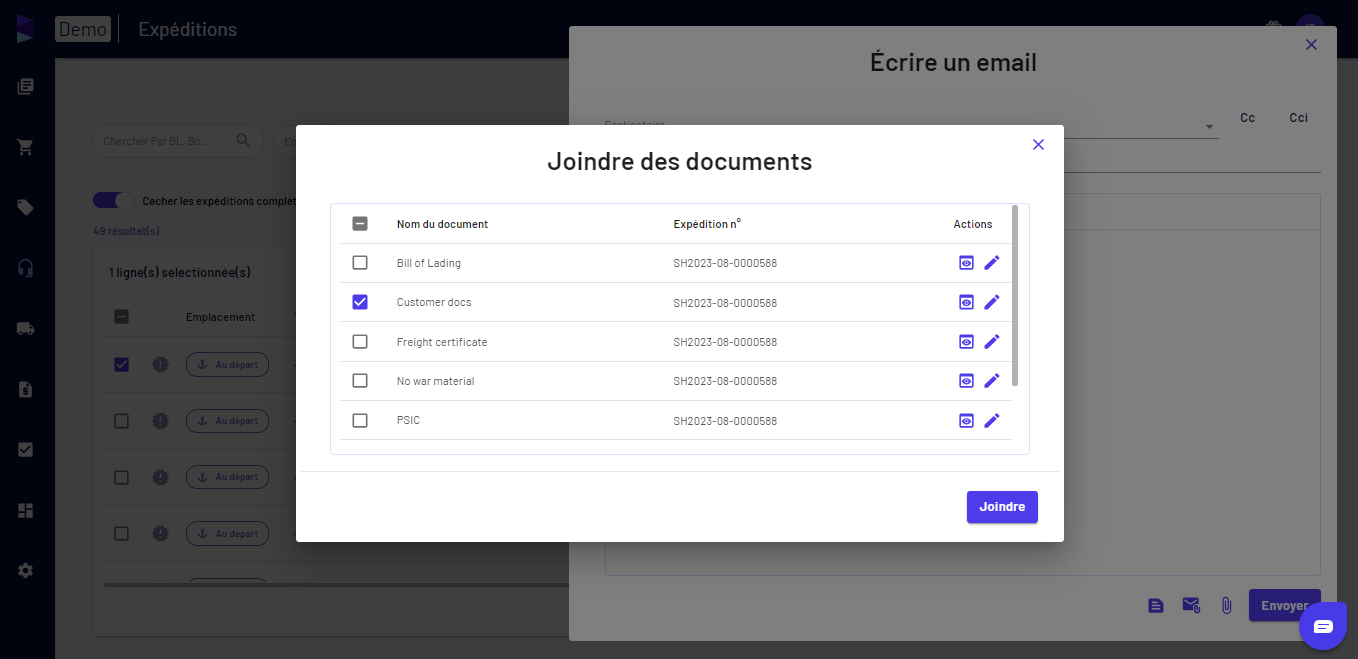Open the invoice dollar sidebar icon
Image resolution: width=1358 pixels, height=659 pixels.
tap(26, 389)
